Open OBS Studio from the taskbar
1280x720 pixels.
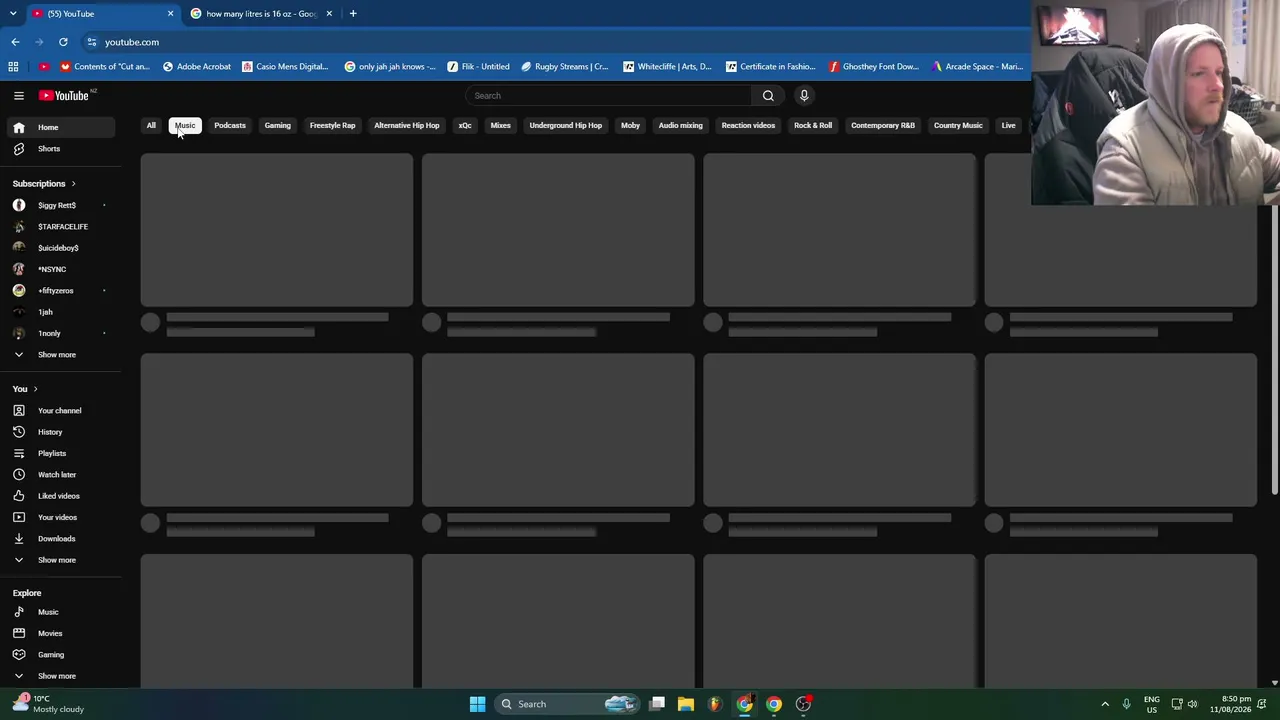[x=803, y=704]
